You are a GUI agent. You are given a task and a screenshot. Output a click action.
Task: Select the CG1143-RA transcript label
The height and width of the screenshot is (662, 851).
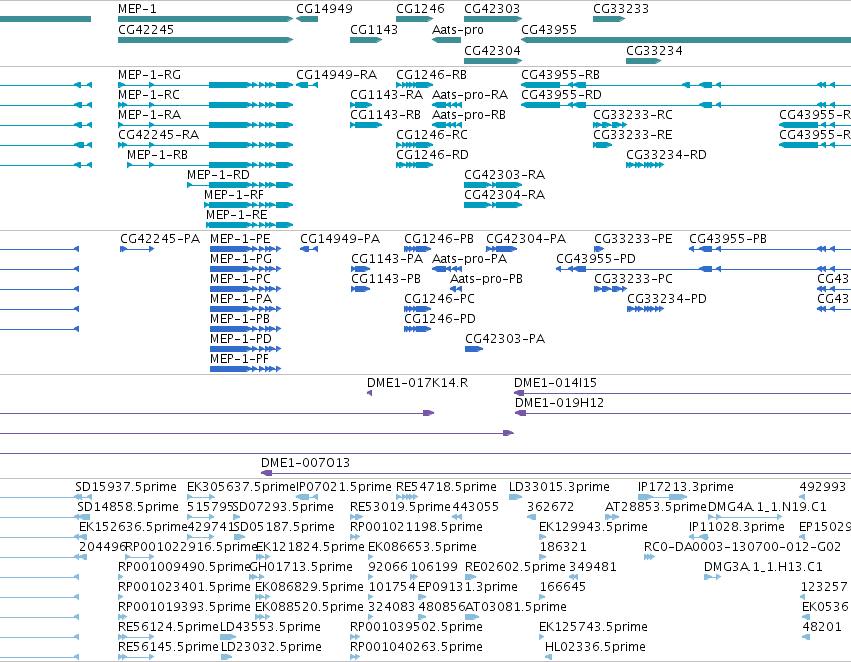(386, 95)
